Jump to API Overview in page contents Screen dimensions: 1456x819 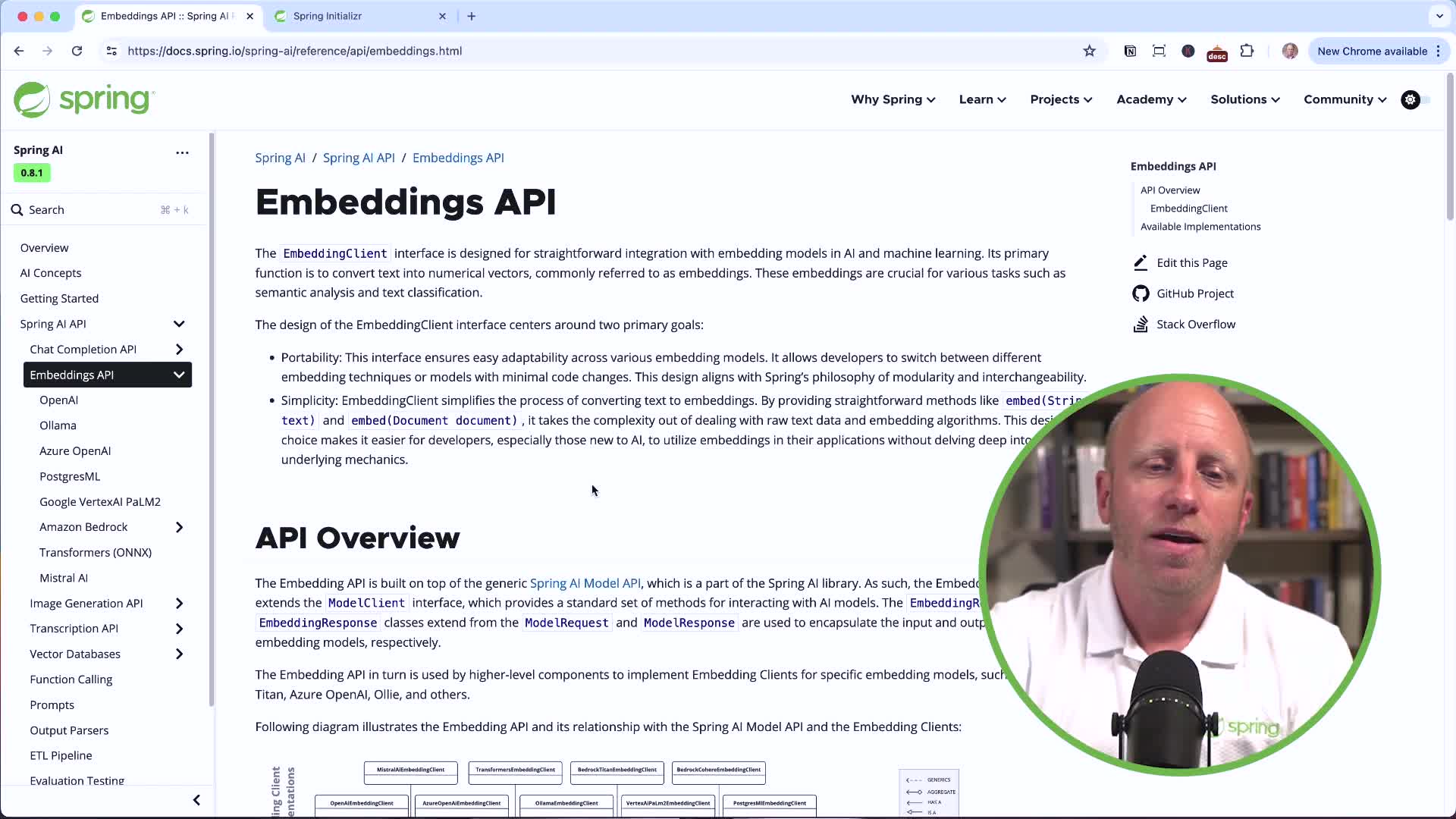(1170, 190)
